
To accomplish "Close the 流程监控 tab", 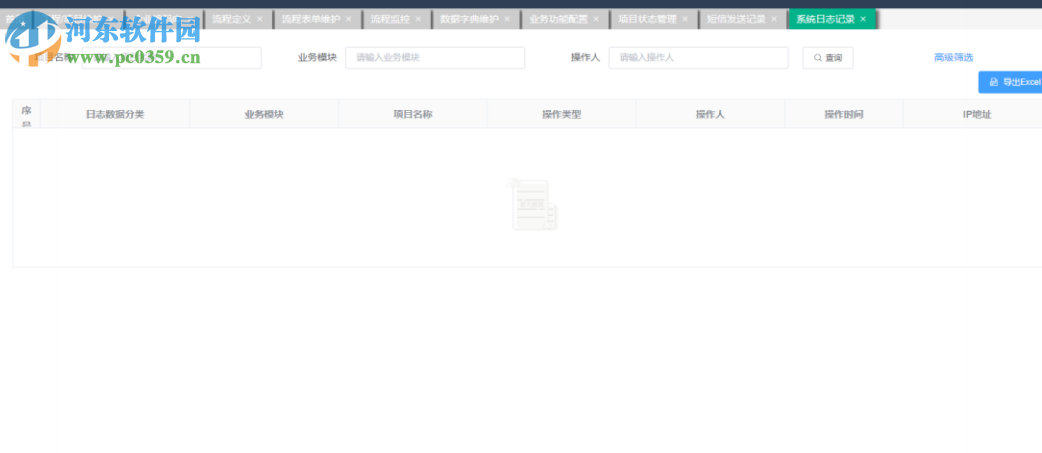I will coord(418,19).
